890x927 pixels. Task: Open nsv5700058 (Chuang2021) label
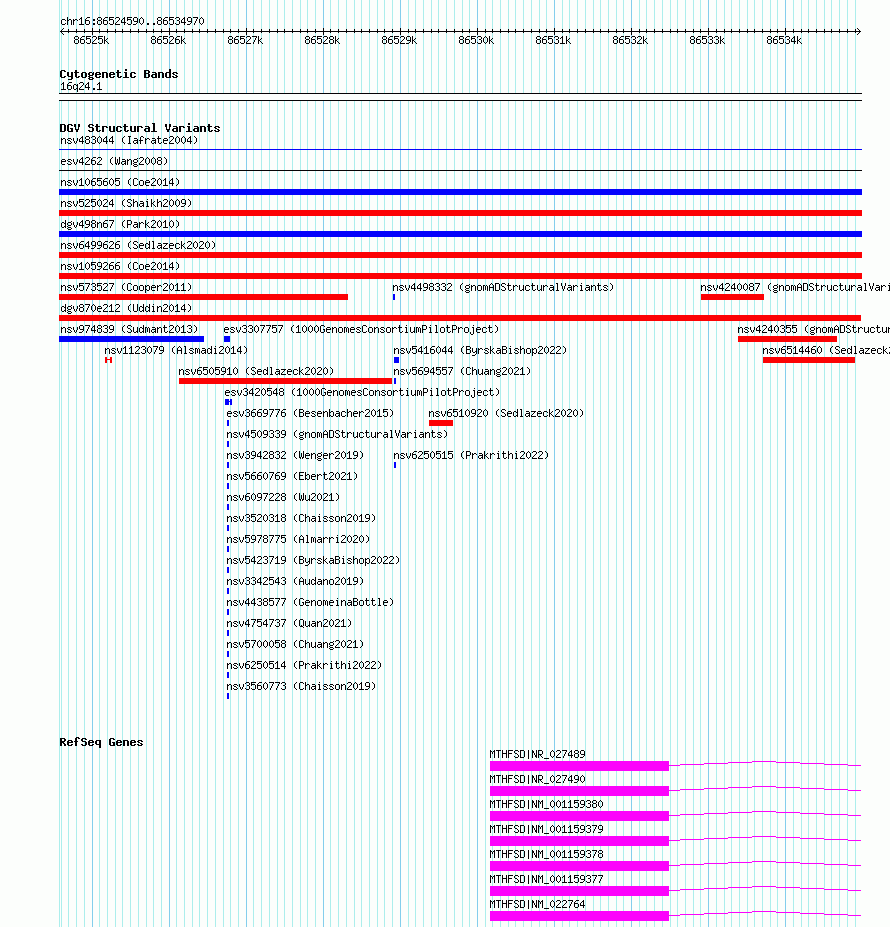[295, 644]
